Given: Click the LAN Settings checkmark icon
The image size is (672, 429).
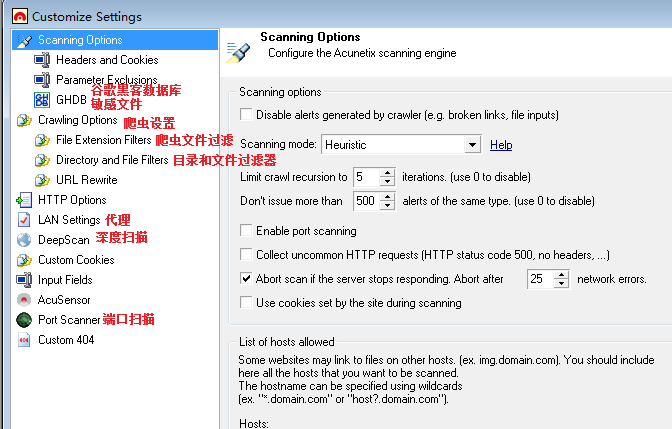Looking at the screenshot, I should (x=24, y=220).
